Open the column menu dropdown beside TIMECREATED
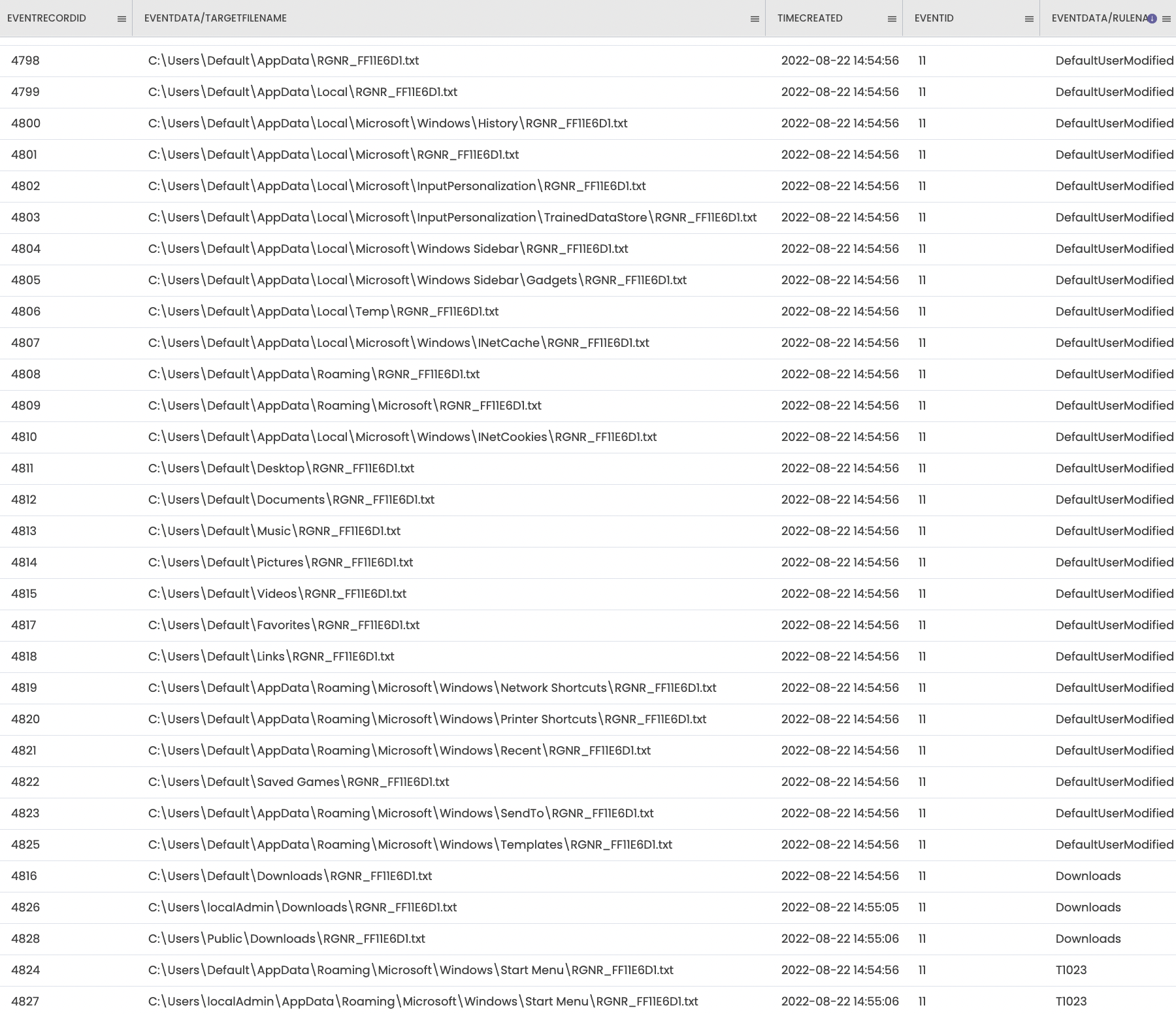The height and width of the screenshot is (1014, 1176). click(892, 18)
